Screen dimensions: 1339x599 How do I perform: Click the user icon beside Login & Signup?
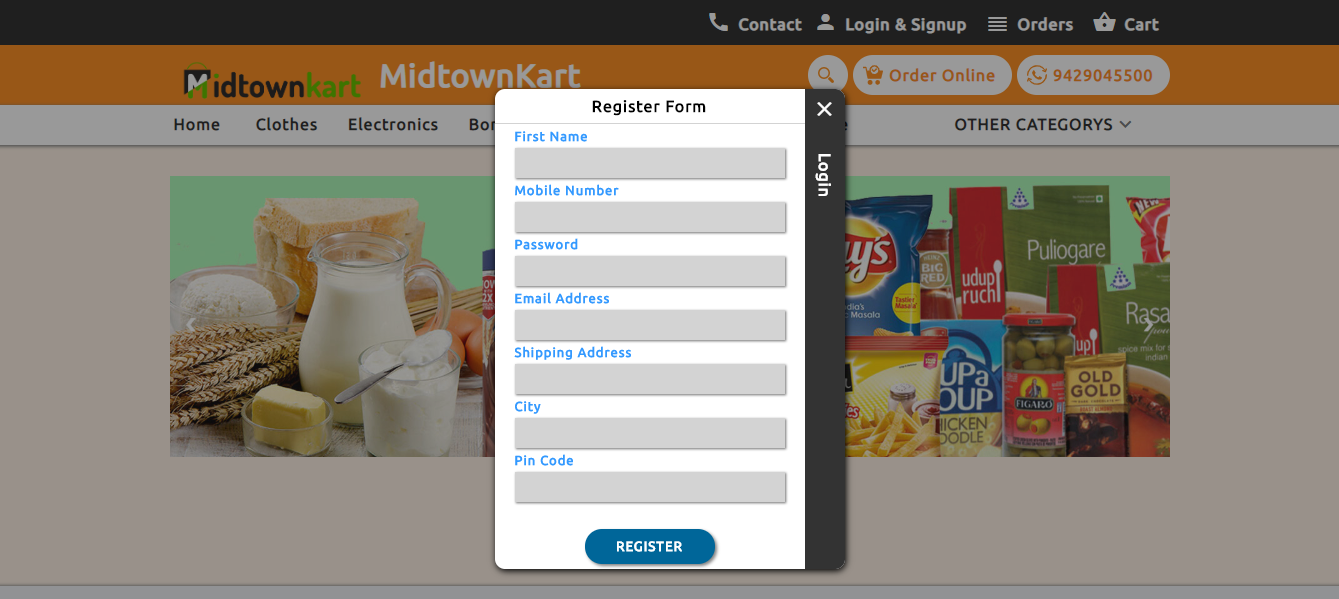825,22
